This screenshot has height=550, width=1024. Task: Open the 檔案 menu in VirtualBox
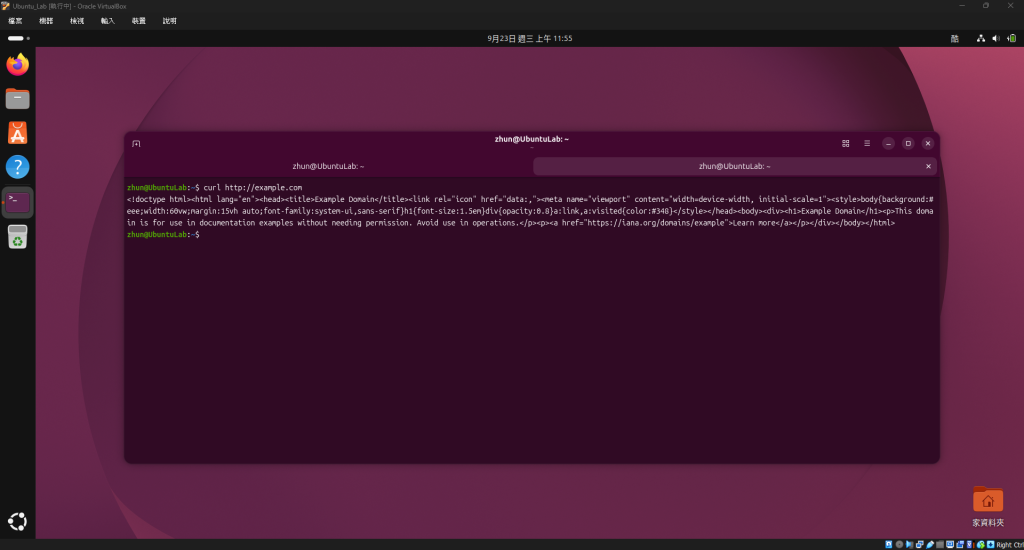point(15,21)
